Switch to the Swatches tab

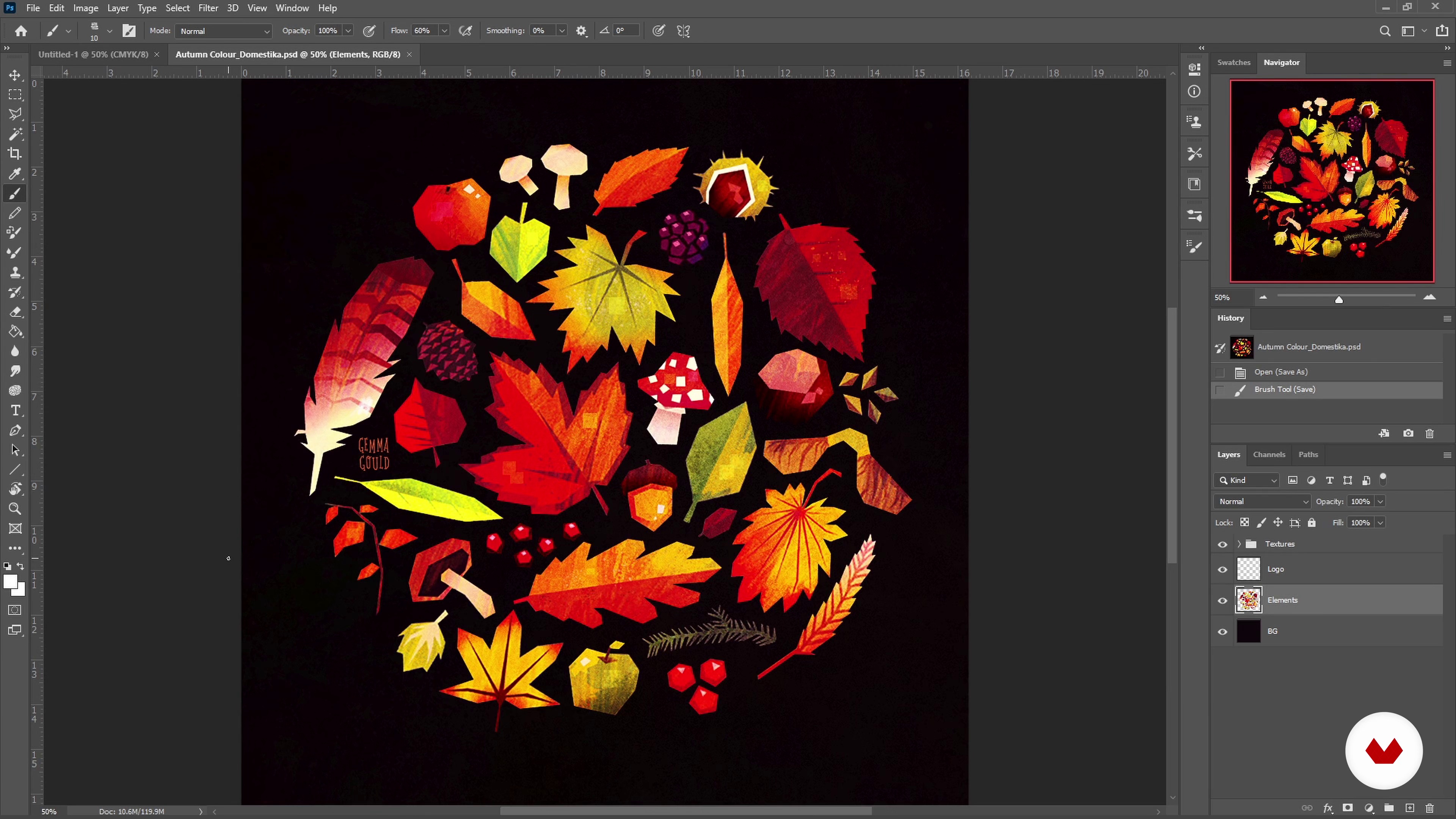tap(1233, 62)
